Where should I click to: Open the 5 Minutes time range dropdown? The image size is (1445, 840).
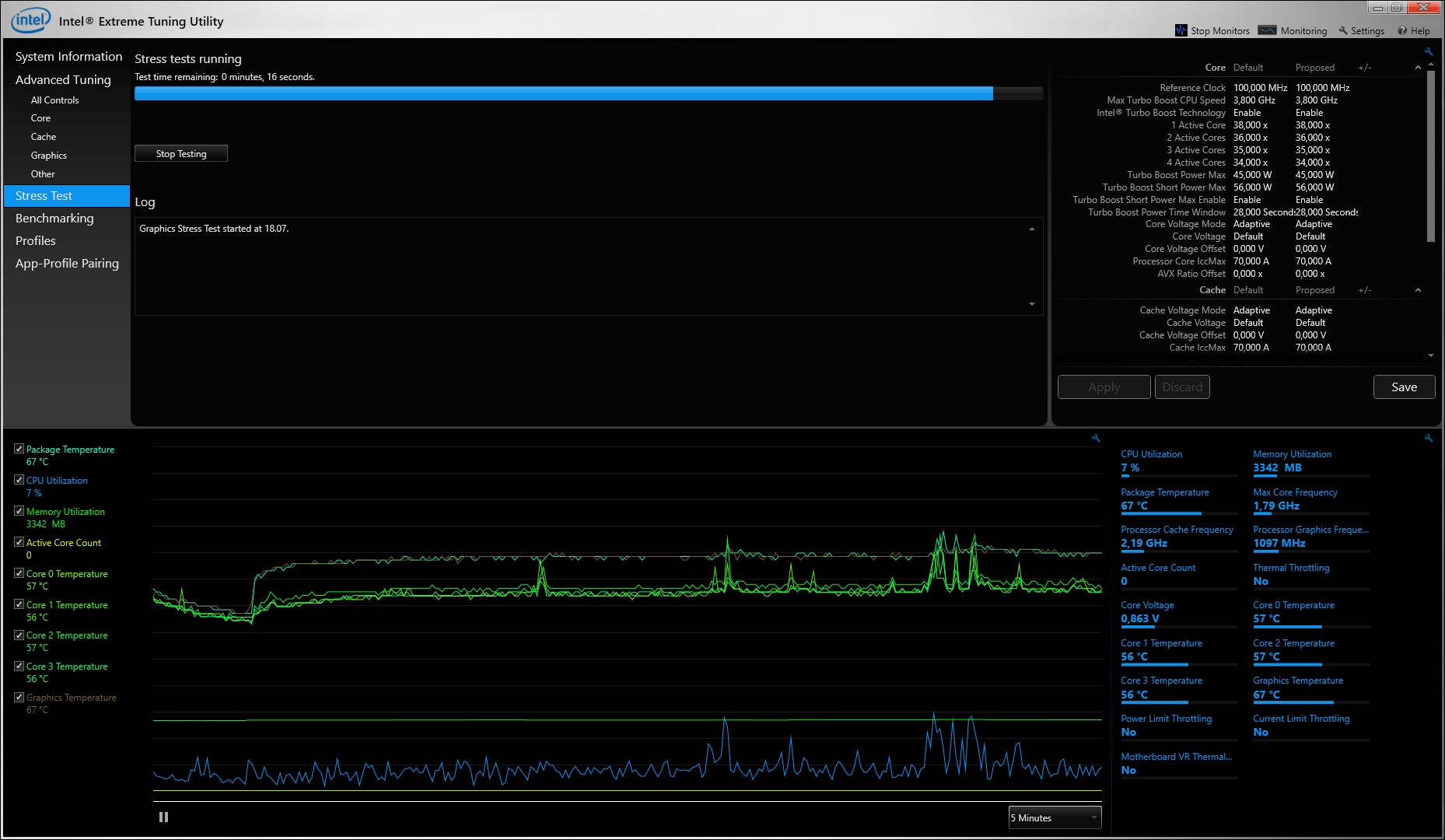(1055, 817)
